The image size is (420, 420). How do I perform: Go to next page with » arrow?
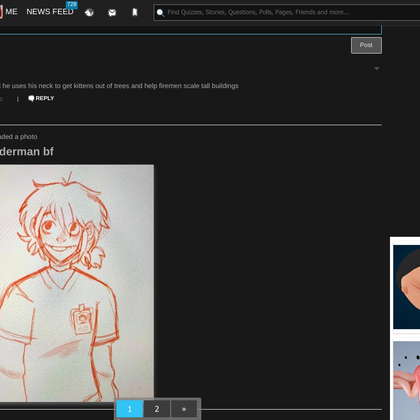(x=184, y=409)
